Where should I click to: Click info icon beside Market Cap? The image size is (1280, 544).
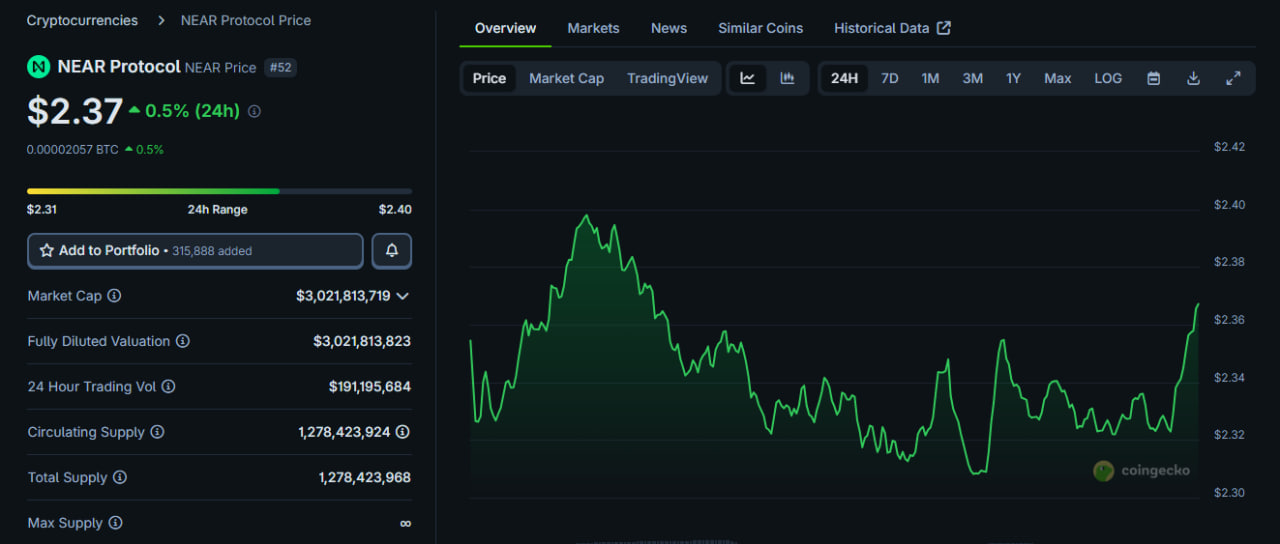(x=114, y=296)
